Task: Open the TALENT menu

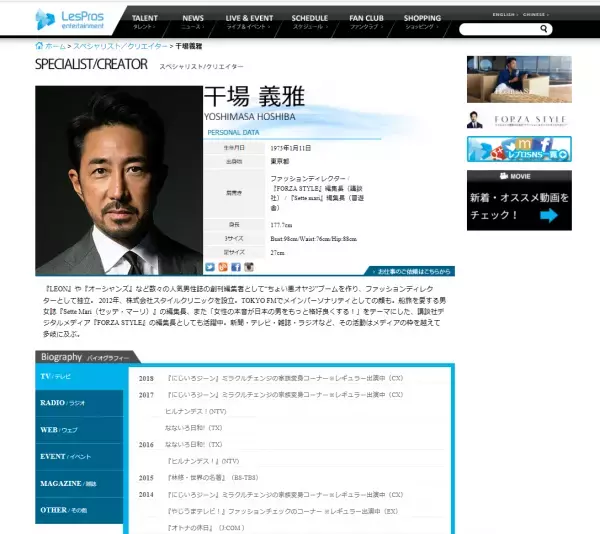Action: [x=144, y=22]
